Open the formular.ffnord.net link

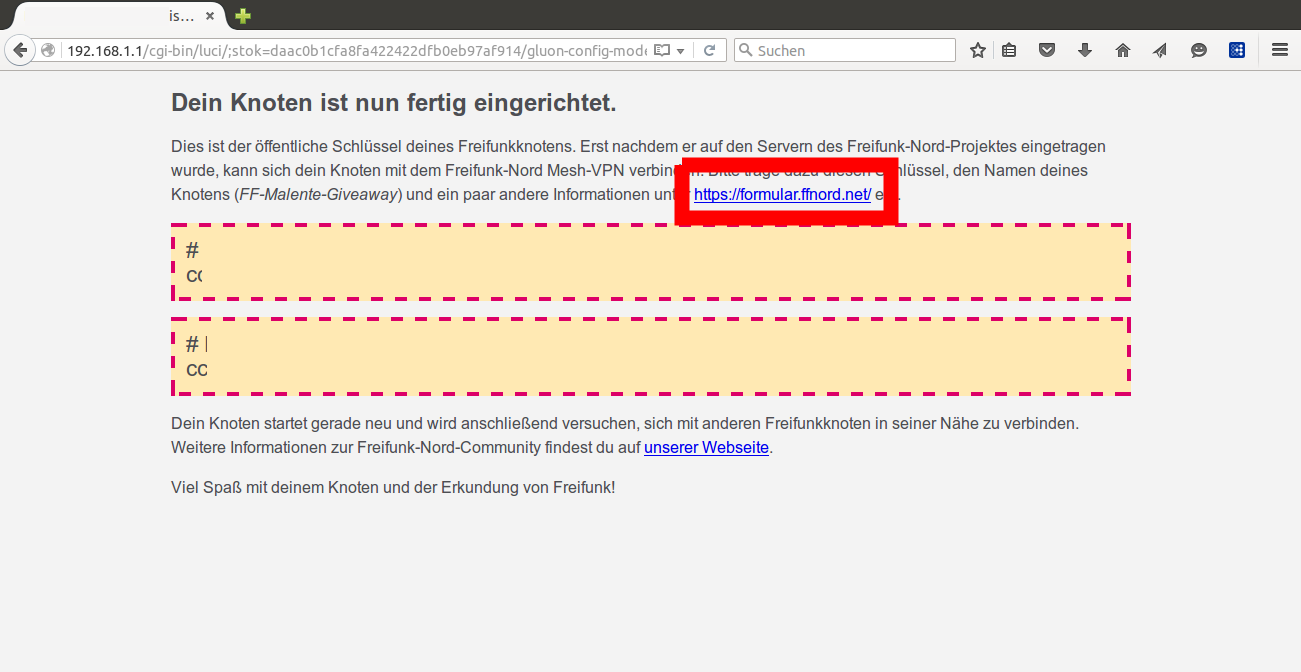(x=782, y=195)
